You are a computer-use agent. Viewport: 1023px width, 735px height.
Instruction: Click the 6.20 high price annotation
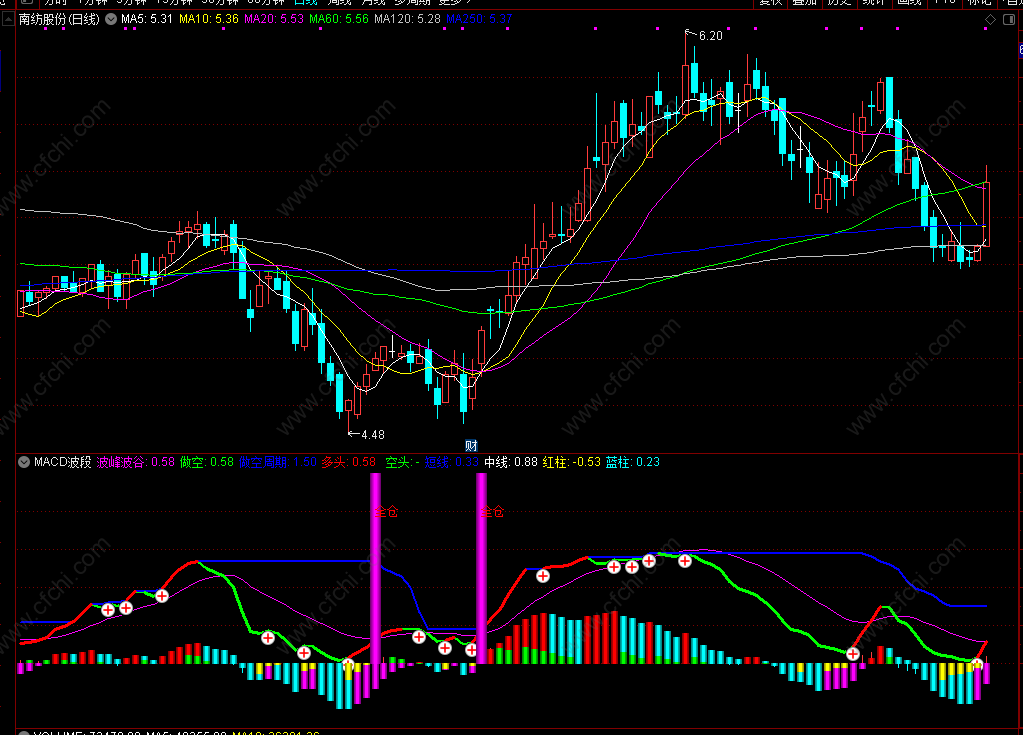(x=710, y=36)
